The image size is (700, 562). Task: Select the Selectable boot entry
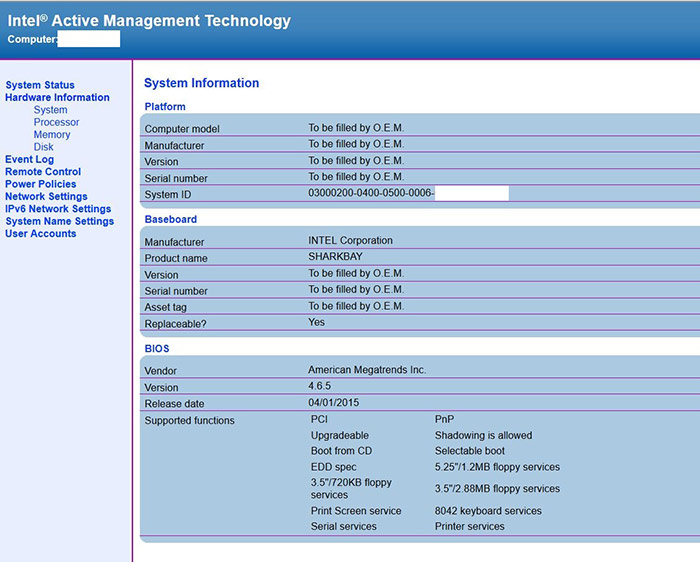pos(470,451)
